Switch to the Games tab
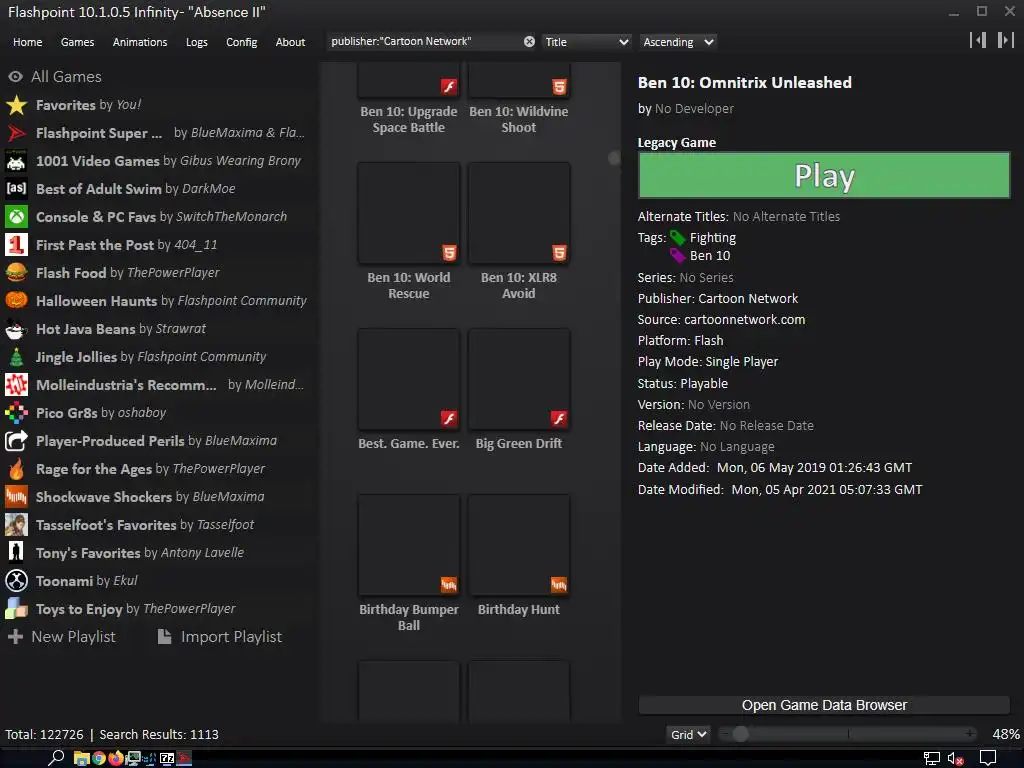Screen dimensions: 1024x768 (x=77, y=42)
